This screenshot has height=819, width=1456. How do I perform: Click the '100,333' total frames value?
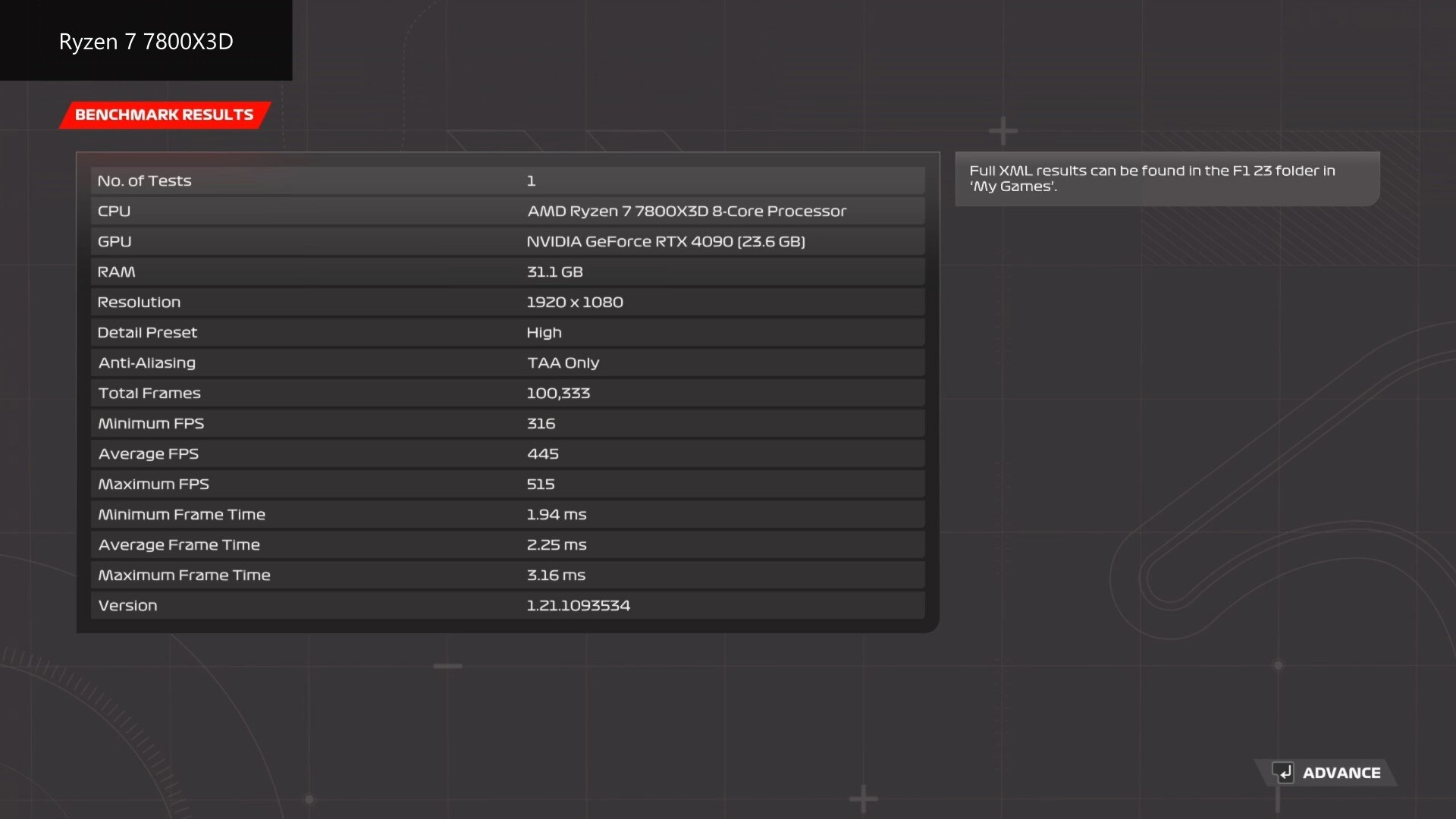point(558,394)
